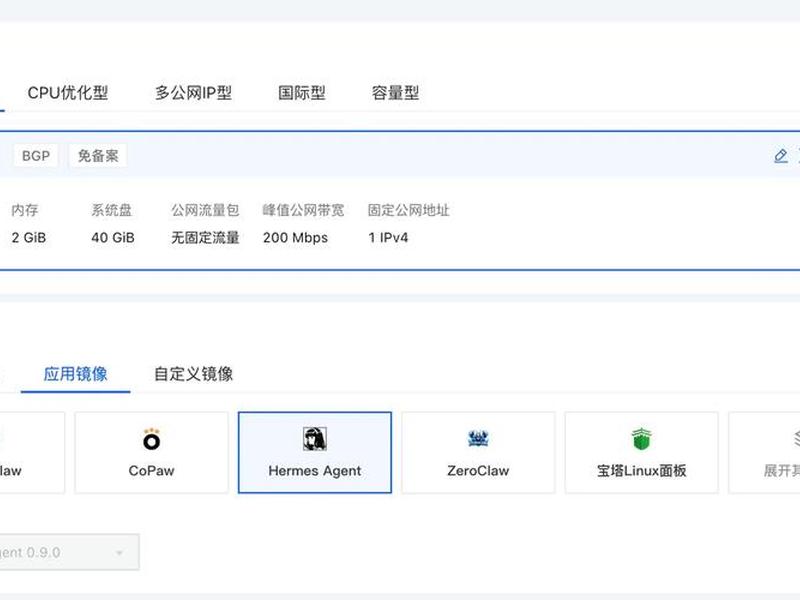Click the 系统盘 label
The height and width of the screenshot is (600, 800).
(112, 210)
